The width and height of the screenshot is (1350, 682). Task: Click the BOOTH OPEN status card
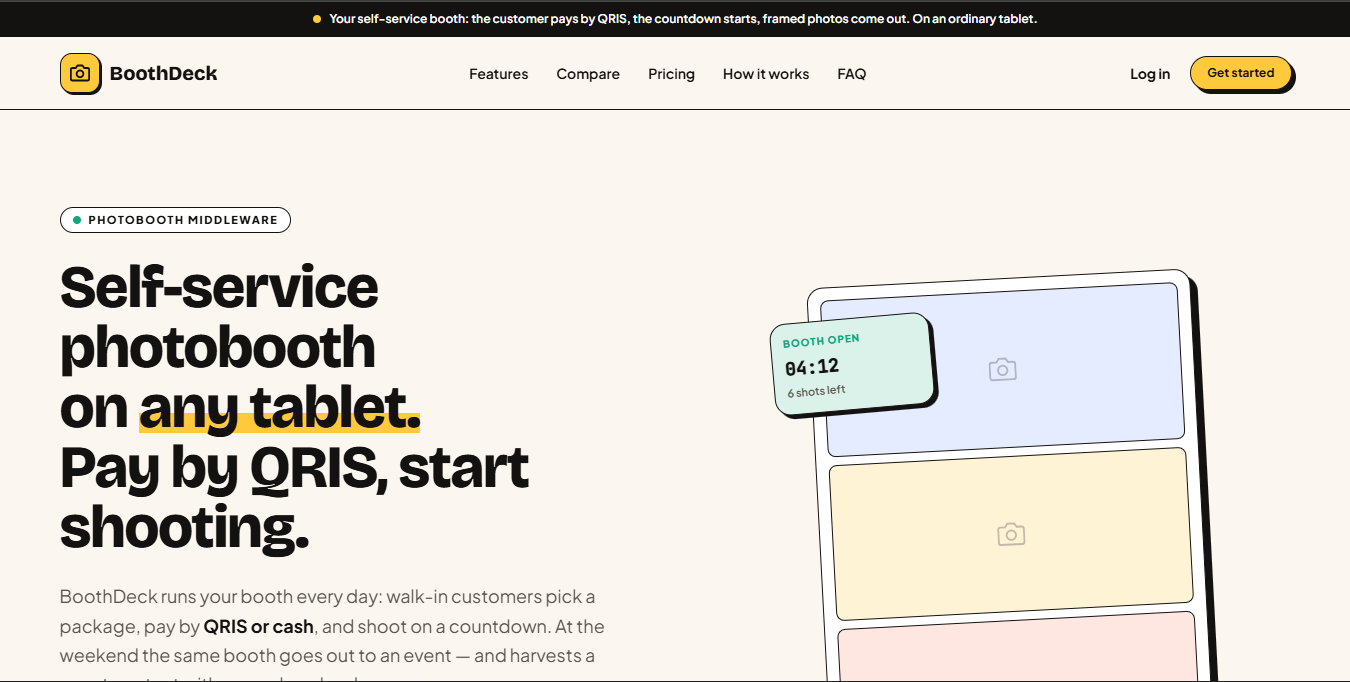coord(853,364)
